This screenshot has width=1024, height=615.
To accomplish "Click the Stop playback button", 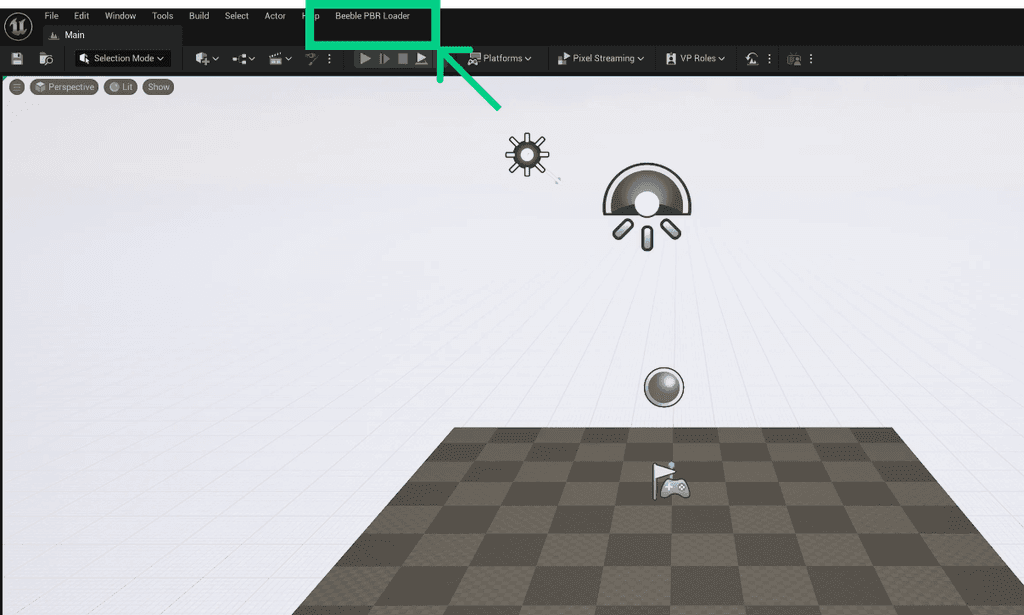I will click(x=404, y=59).
